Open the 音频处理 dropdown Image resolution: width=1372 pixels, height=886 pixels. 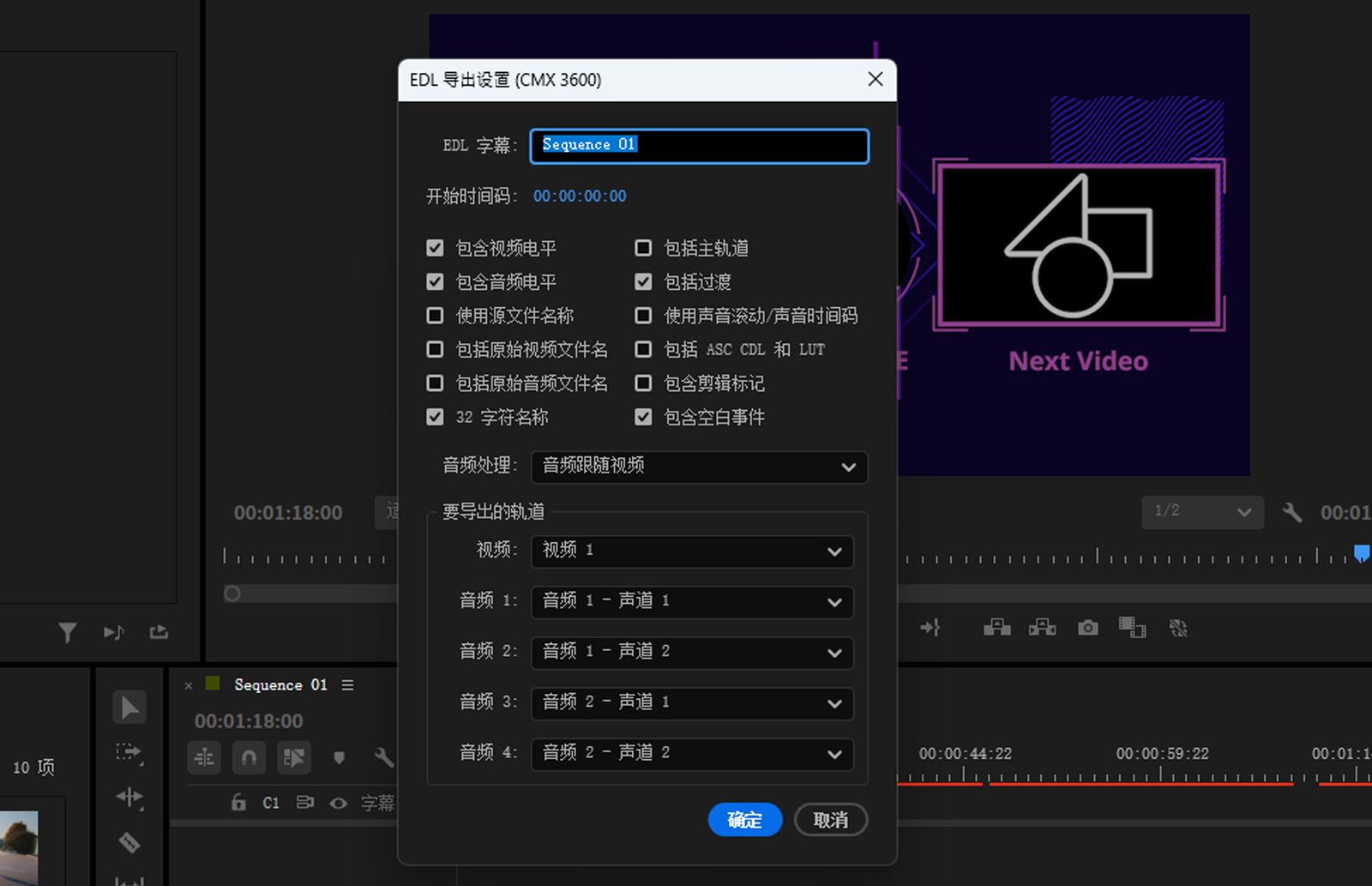point(698,467)
